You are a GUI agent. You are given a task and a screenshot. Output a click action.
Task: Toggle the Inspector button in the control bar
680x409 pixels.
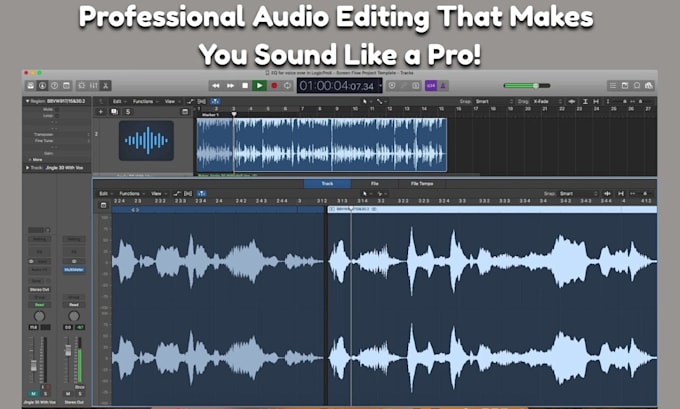pyautogui.click(x=42, y=85)
